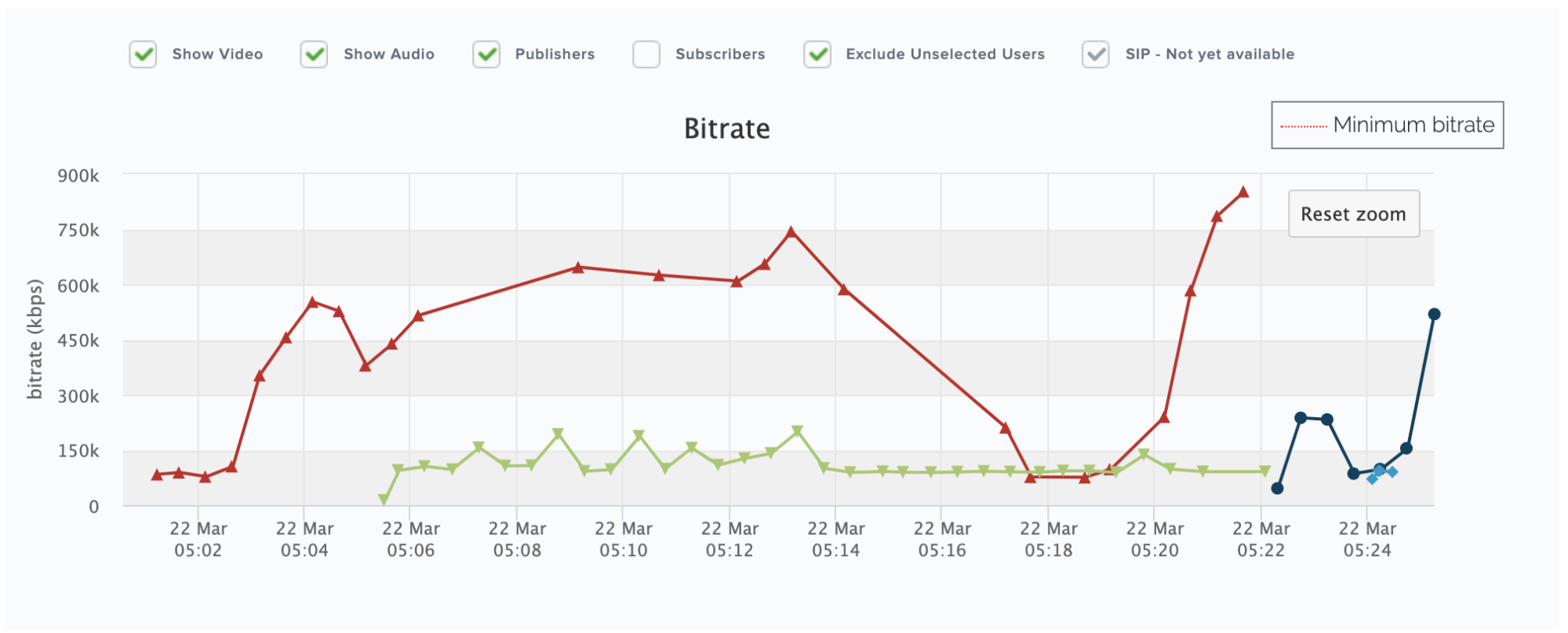
Task: Click the 22 Mar 05:12 axis label
Action: [x=729, y=540]
